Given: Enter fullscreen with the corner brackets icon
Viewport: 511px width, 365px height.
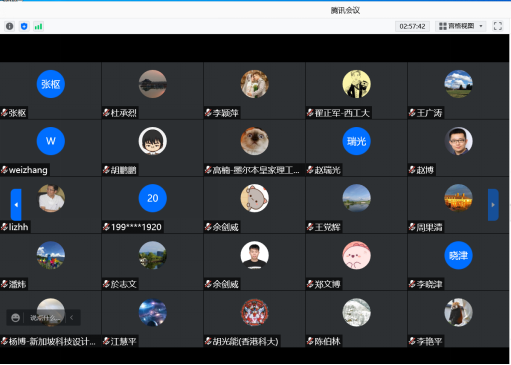Looking at the screenshot, I should pyautogui.click(x=498, y=26).
